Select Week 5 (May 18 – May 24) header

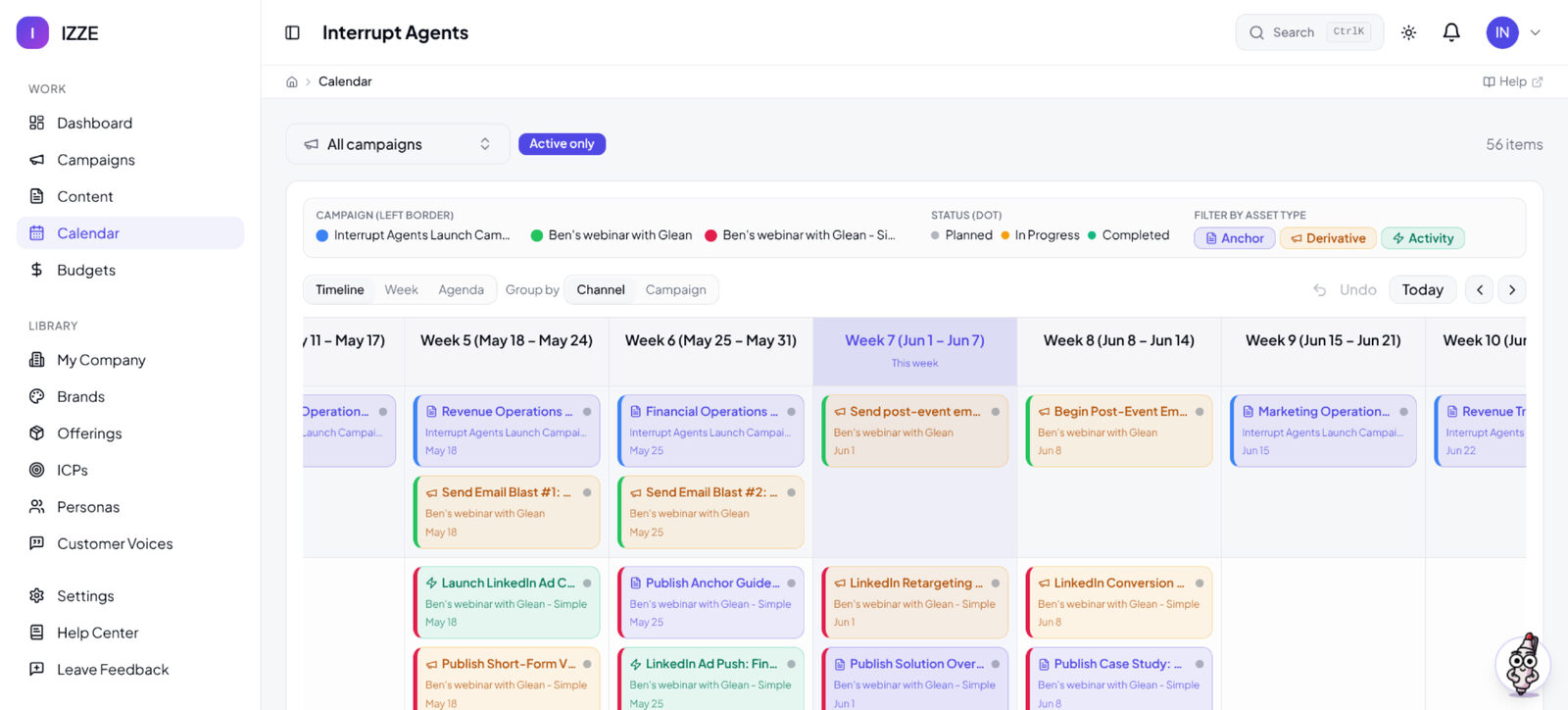507,351
